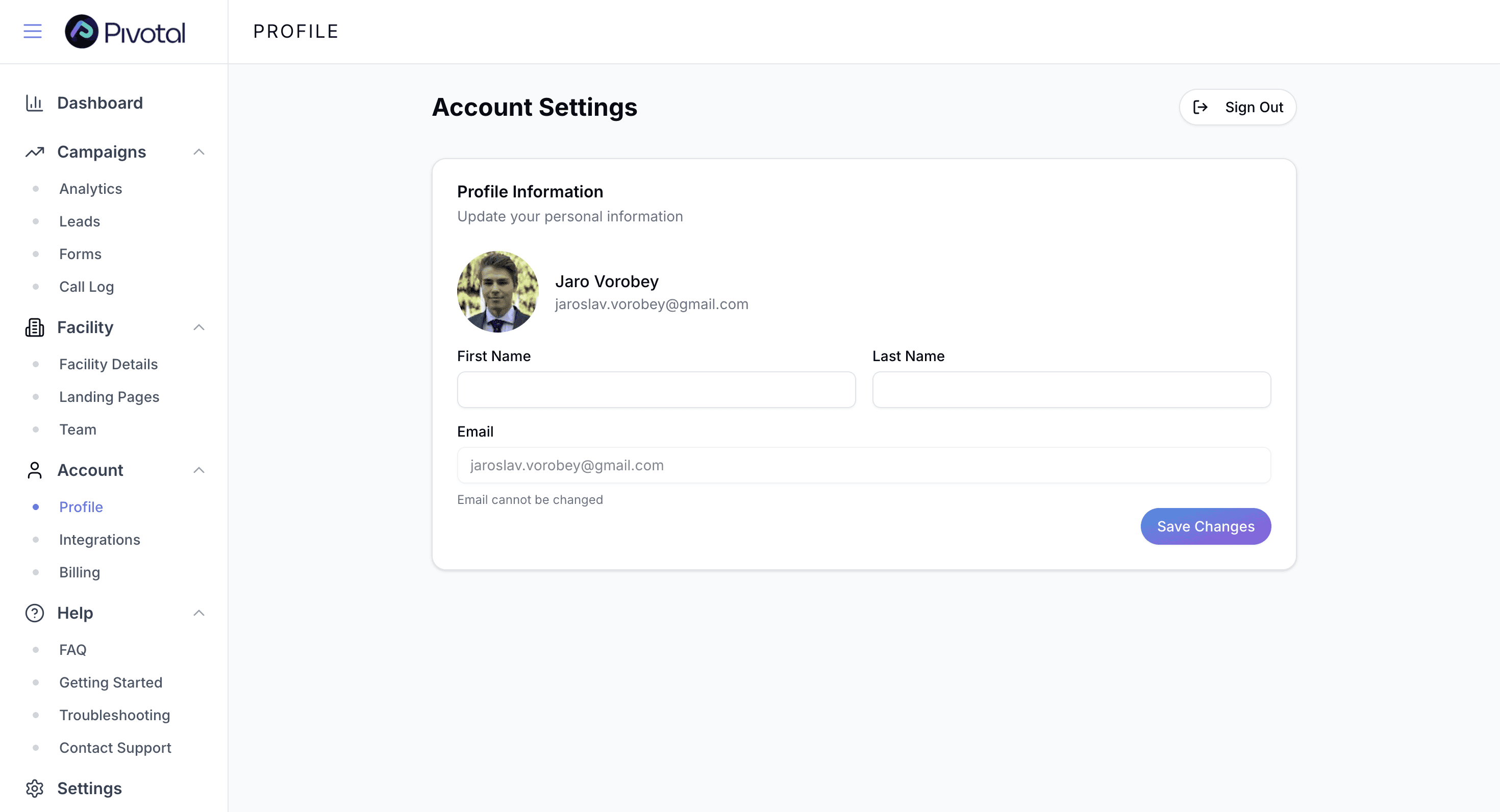Collapse the Facility section chevron
1500x812 pixels.
[x=198, y=327]
